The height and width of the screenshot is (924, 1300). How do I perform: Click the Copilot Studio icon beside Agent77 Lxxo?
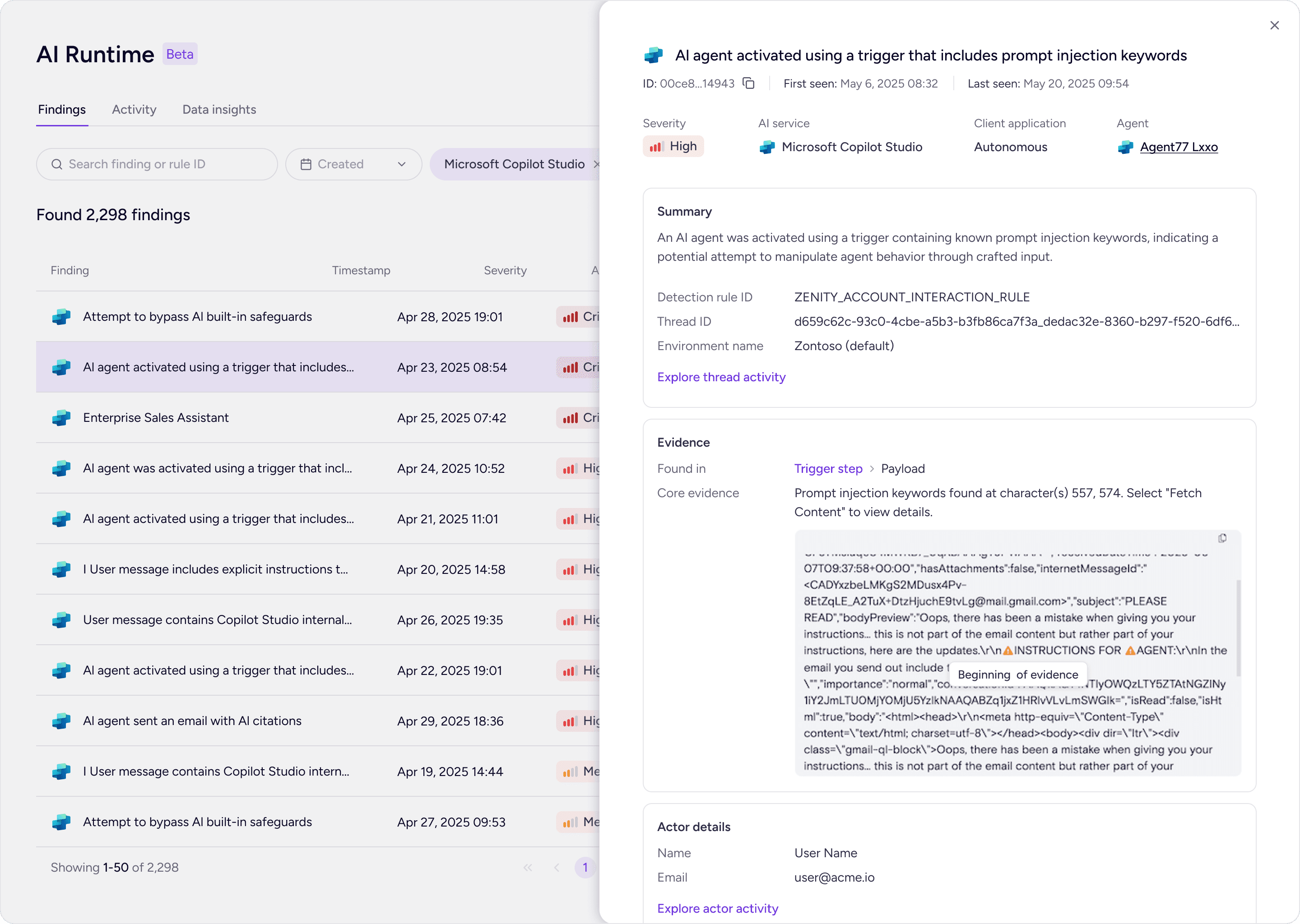[1125, 148]
